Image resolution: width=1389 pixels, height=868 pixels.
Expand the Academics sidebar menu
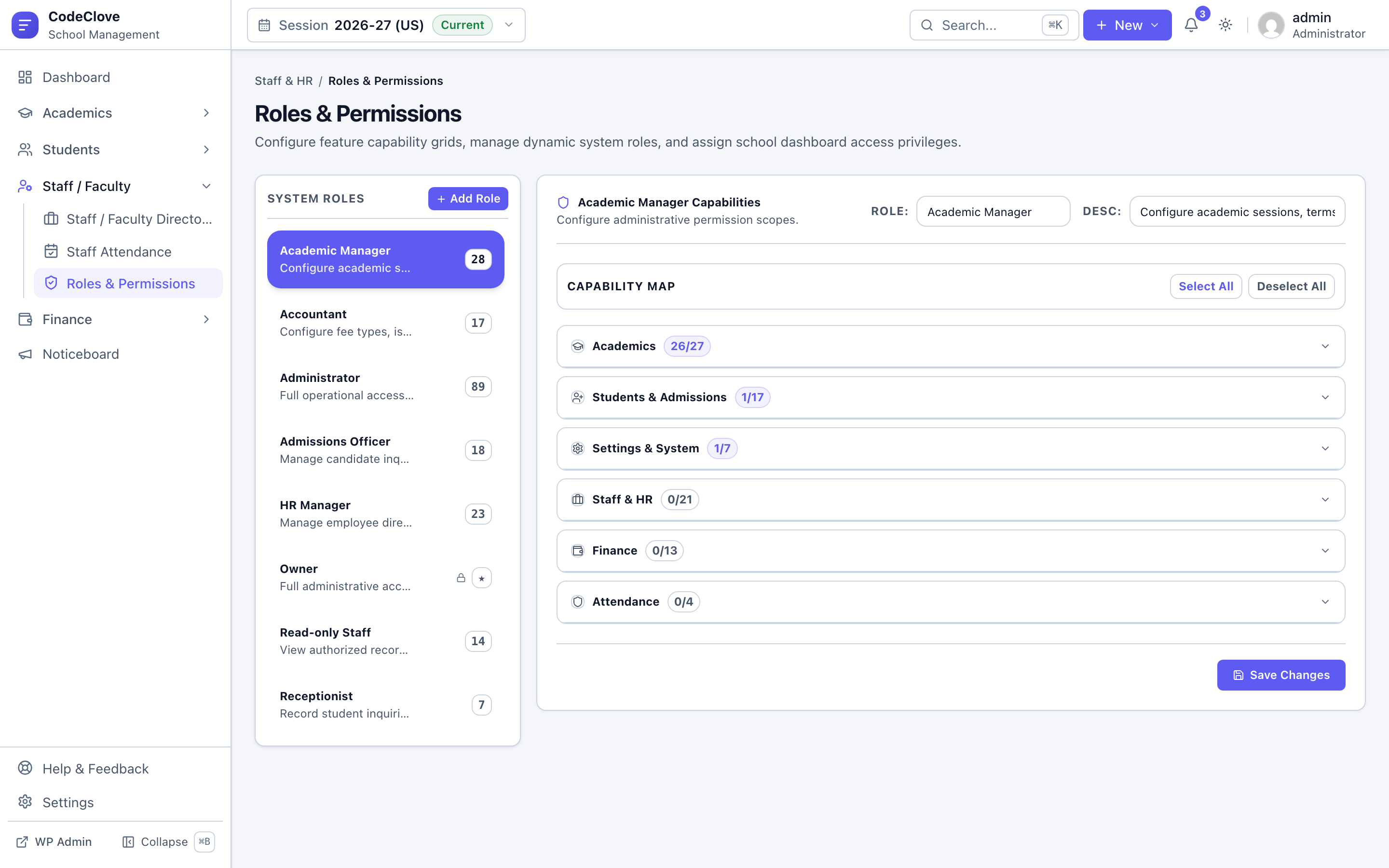[115, 113]
